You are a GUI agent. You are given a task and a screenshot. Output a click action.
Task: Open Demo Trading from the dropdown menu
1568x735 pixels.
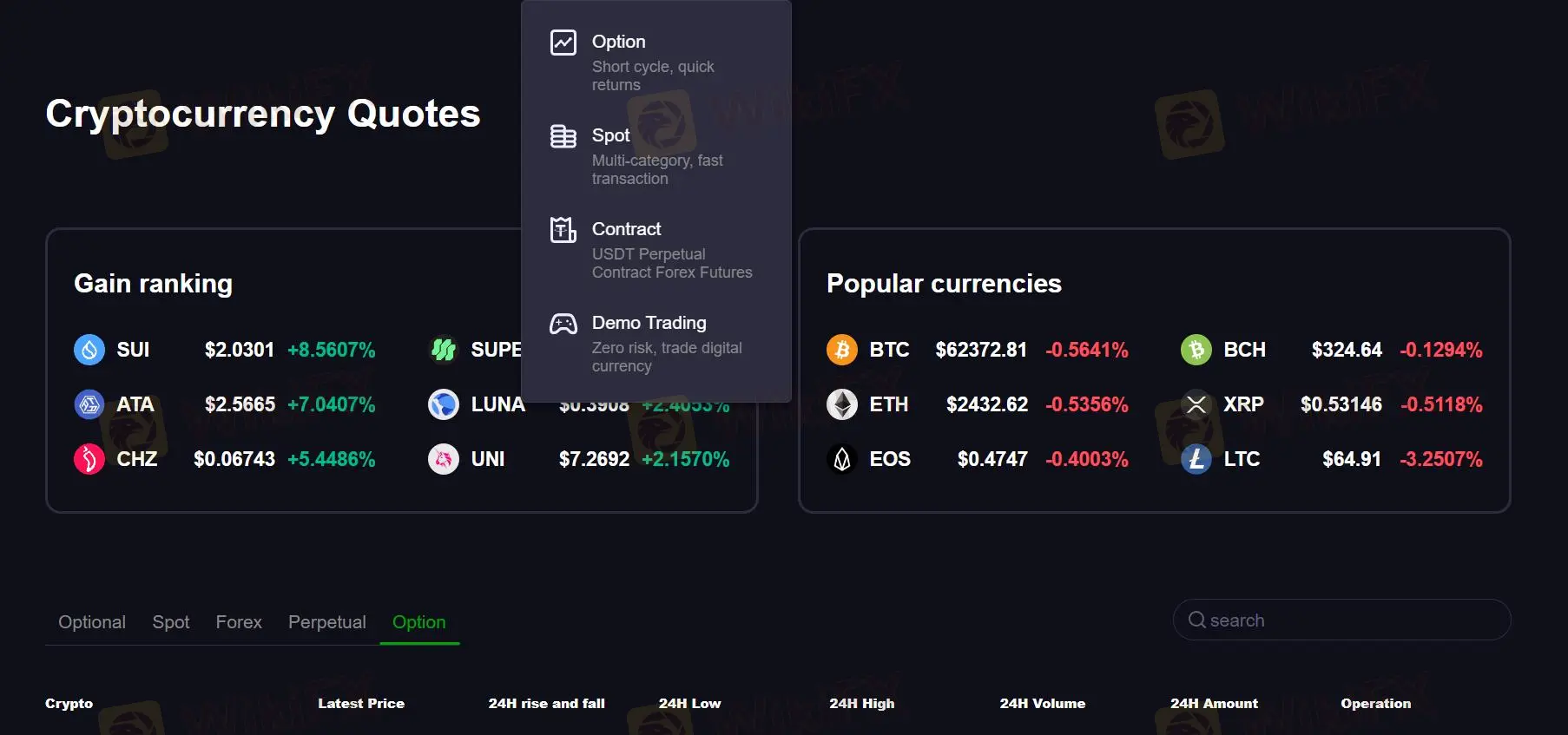(649, 323)
